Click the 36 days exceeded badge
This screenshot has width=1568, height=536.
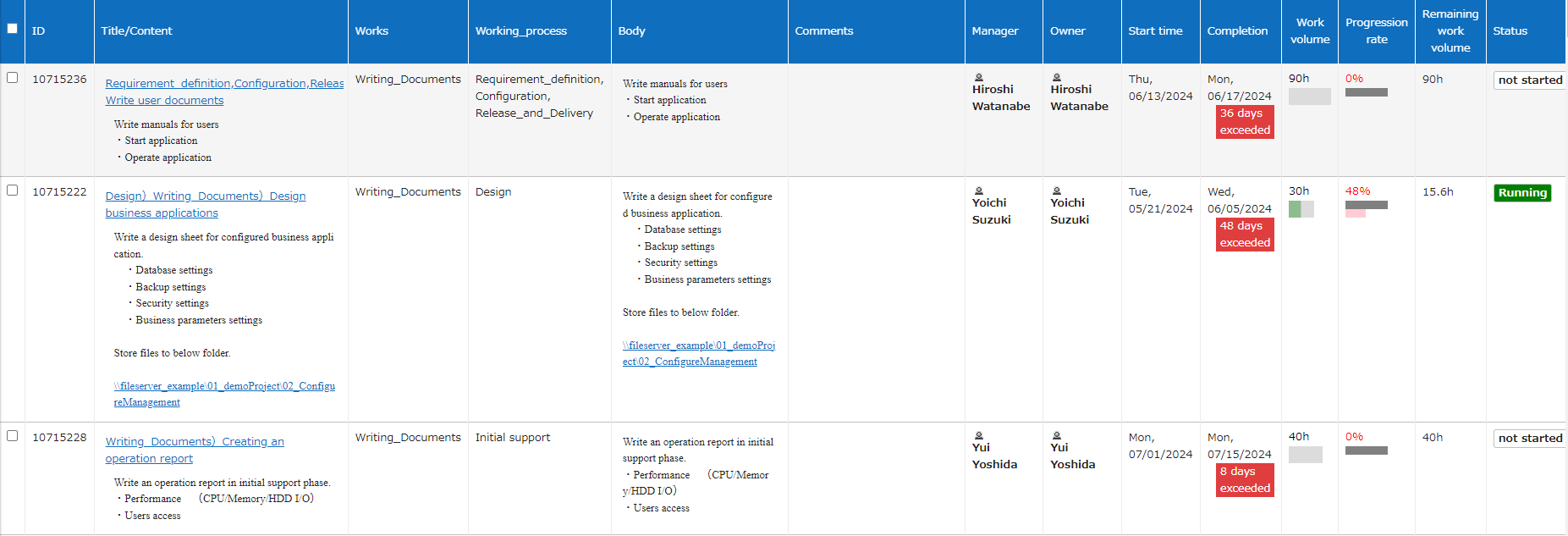pos(1245,121)
